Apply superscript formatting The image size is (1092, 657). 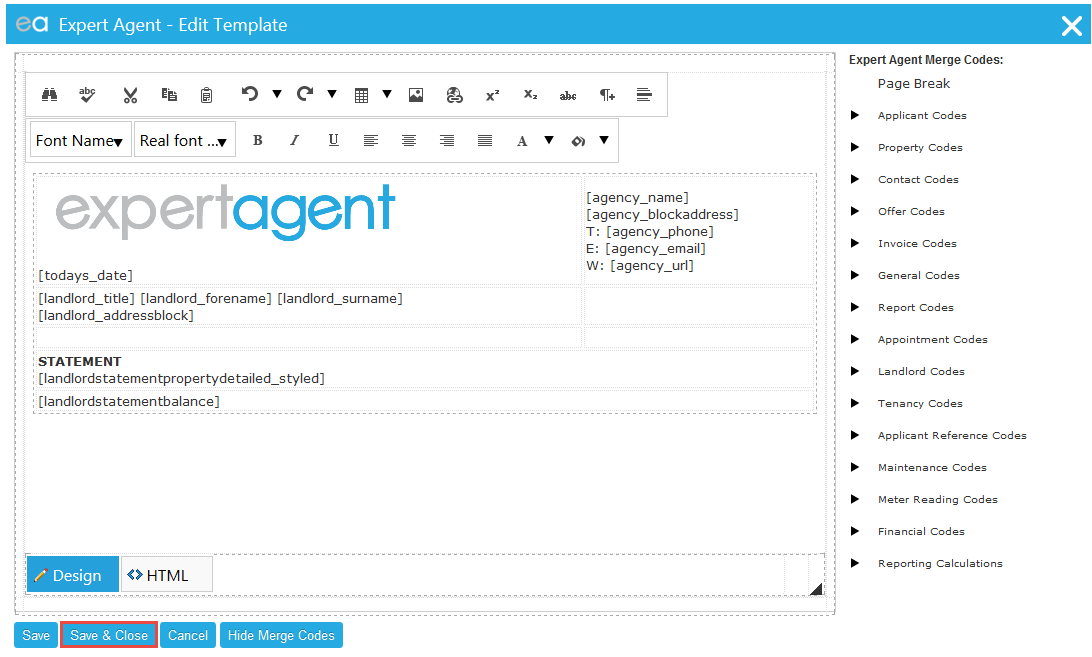(492, 95)
